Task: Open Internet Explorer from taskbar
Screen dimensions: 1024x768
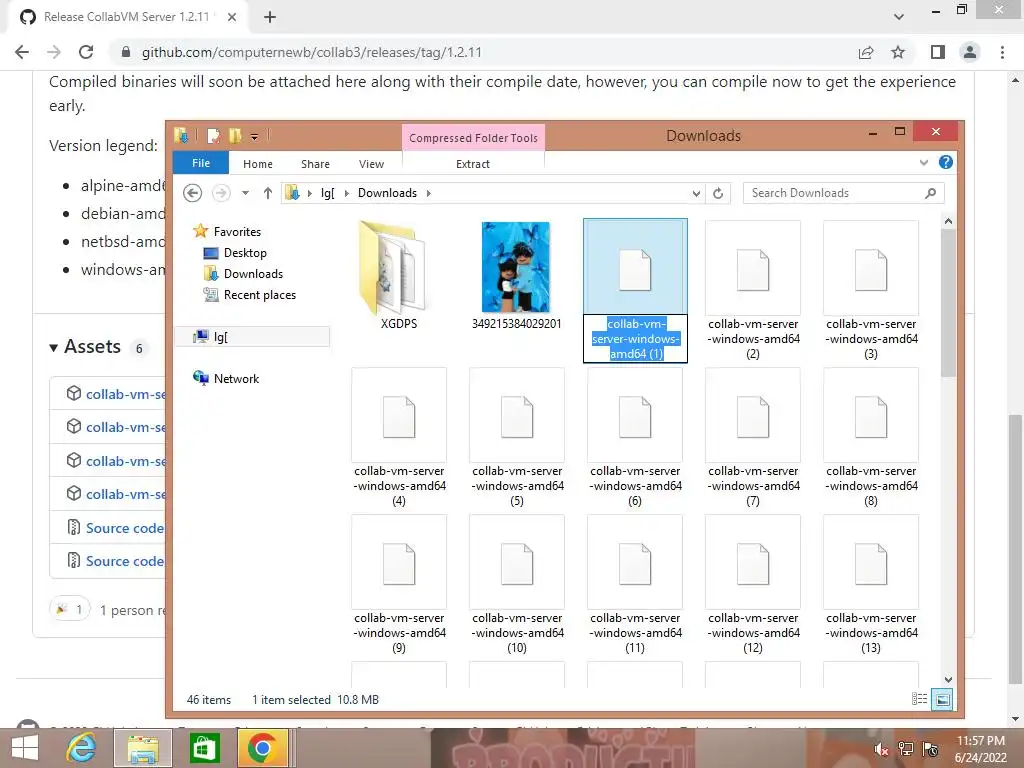Action: (82, 748)
